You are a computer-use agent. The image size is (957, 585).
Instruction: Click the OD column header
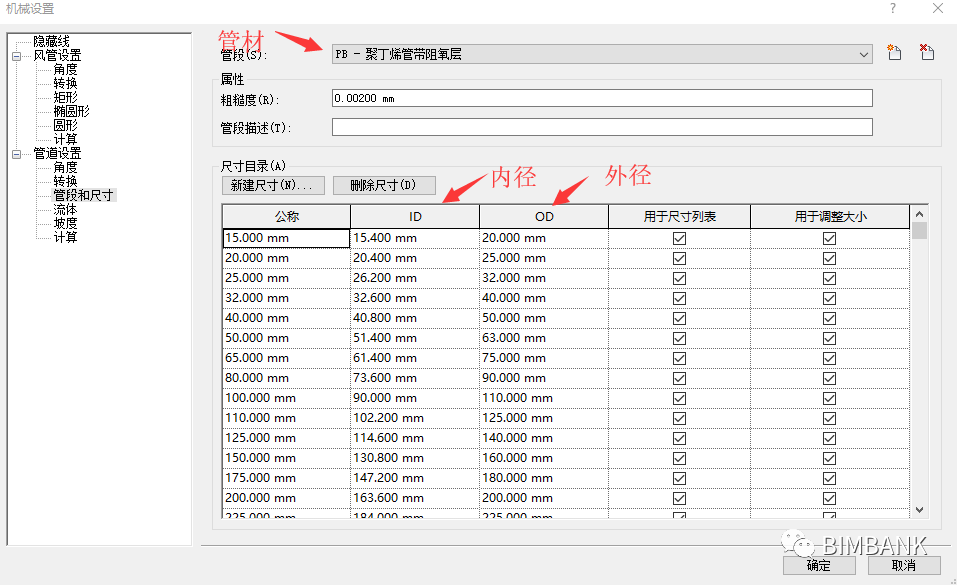[x=544, y=216]
